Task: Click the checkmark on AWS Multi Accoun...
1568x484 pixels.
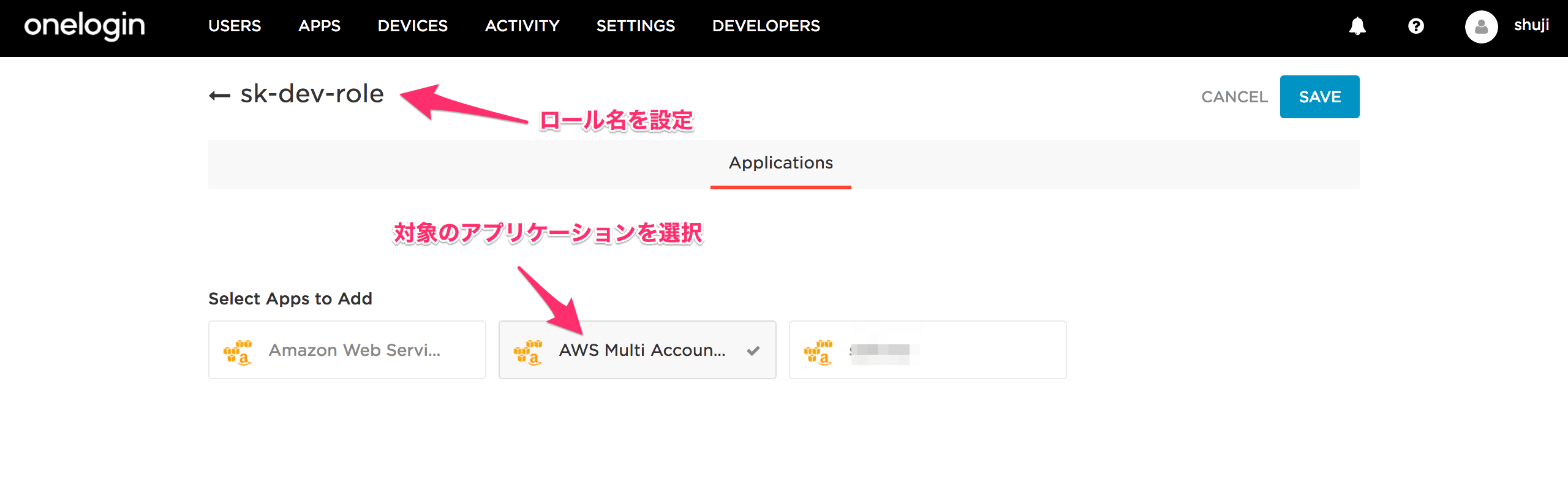Action: (753, 350)
